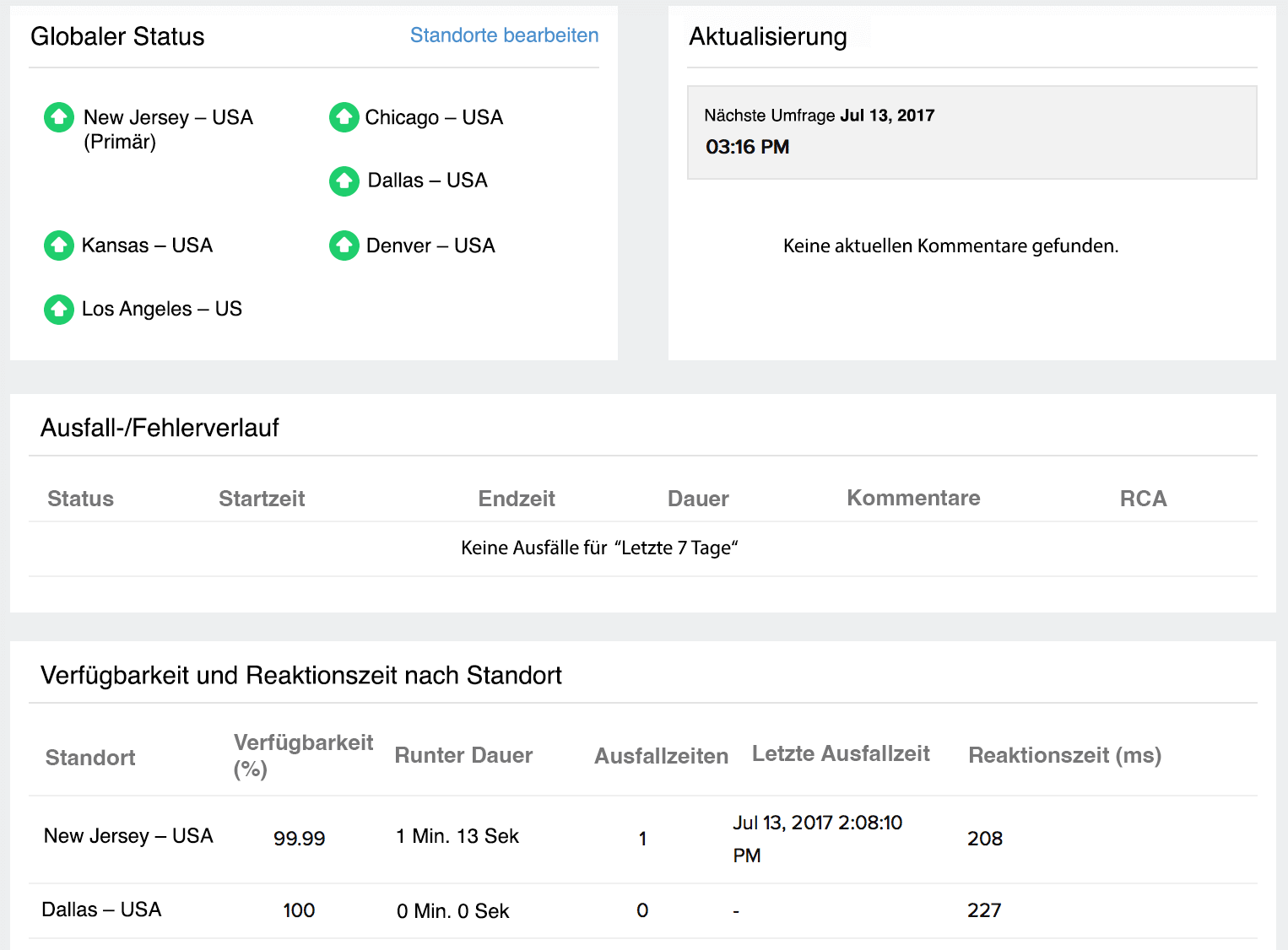Click the Dauer column header
The height and width of the screenshot is (950, 1288).
coord(698,499)
